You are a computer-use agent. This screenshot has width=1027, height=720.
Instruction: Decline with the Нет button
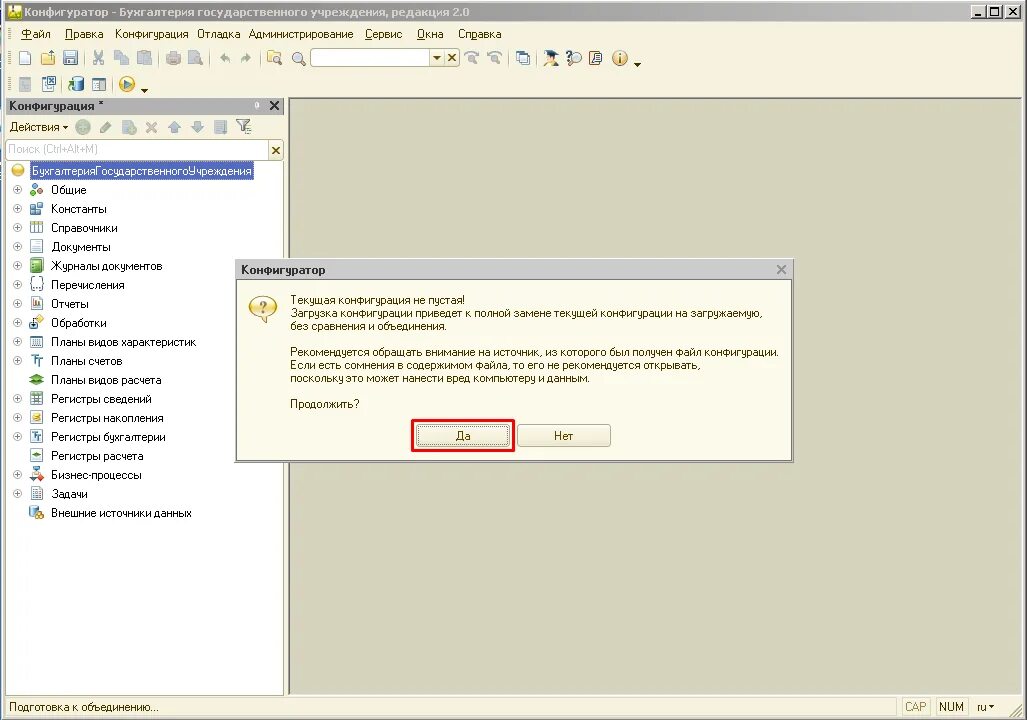pos(563,436)
